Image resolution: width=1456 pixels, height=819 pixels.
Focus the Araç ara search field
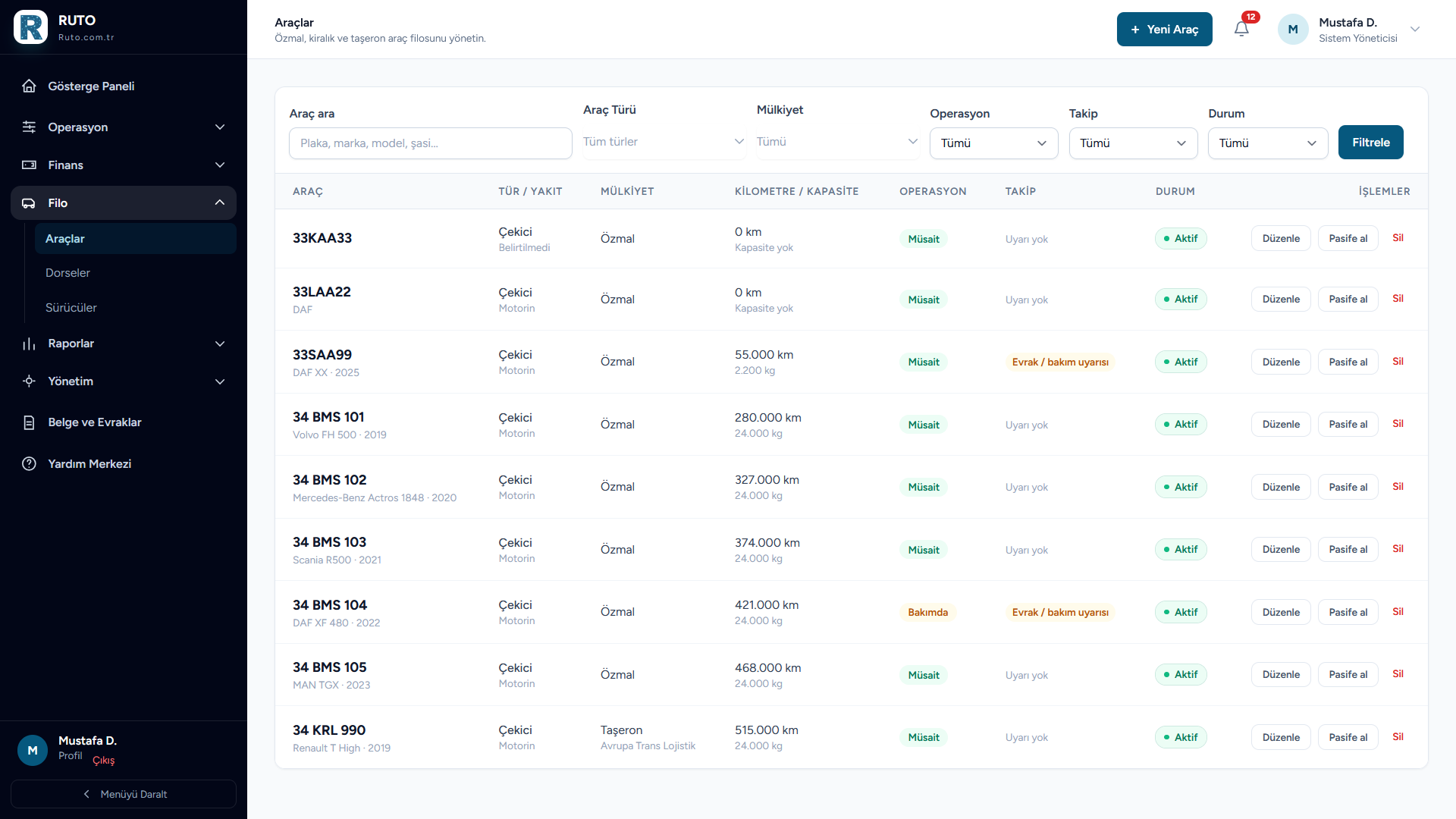click(430, 143)
